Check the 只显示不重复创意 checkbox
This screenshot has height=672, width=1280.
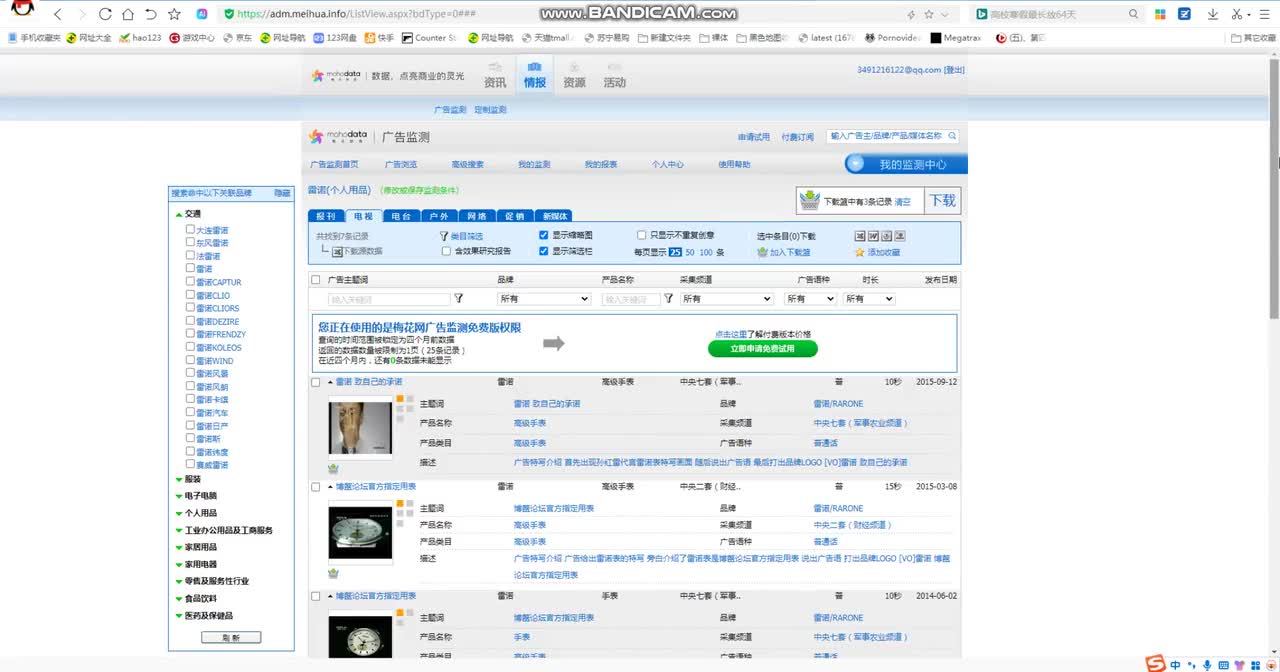point(642,235)
